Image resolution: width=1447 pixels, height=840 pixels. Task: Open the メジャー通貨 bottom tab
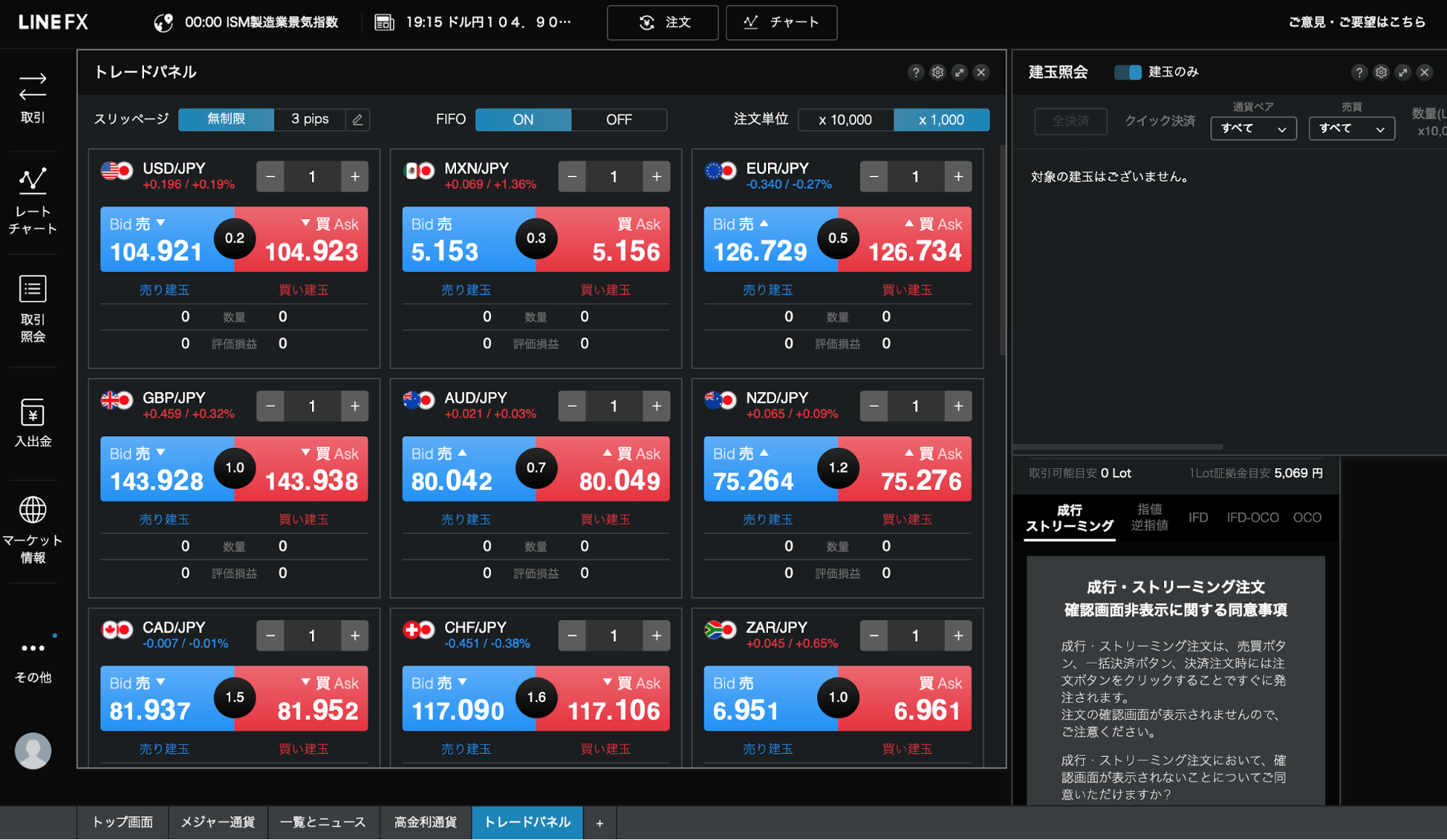(x=218, y=823)
